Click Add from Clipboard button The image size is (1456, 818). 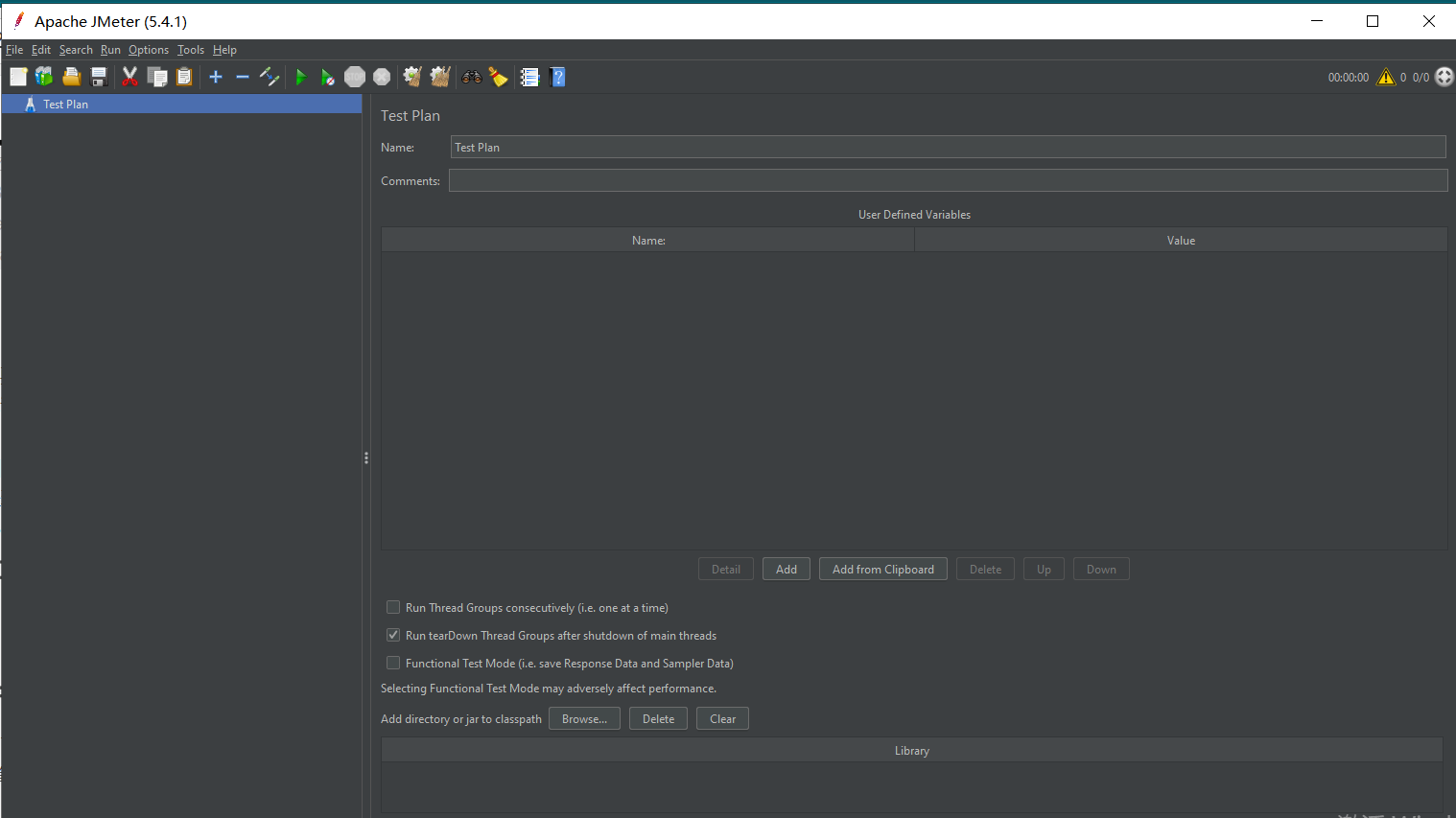tap(883, 569)
